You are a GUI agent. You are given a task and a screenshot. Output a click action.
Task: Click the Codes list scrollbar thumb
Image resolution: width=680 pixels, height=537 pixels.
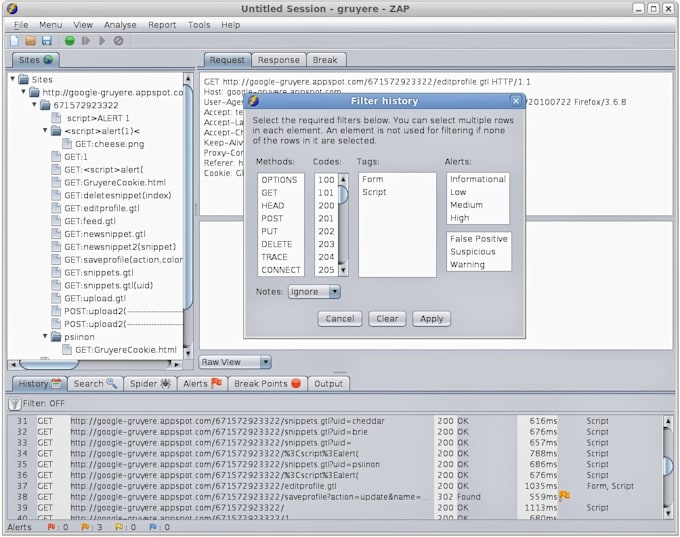tap(343, 196)
